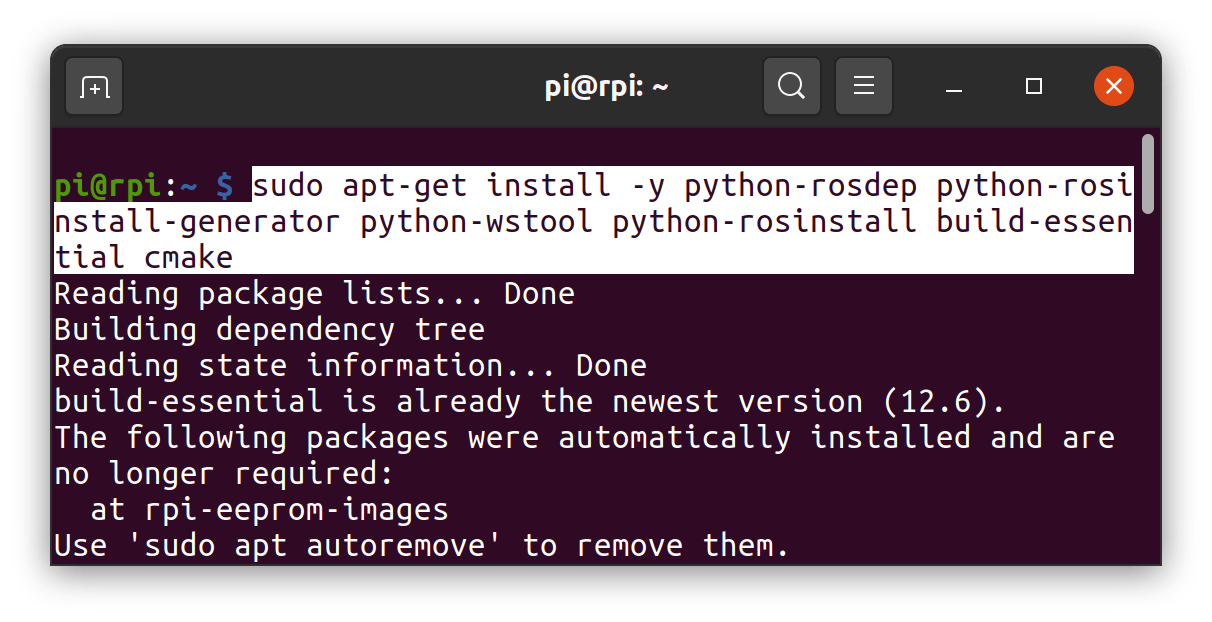Open the hamburger menu

(x=863, y=87)
